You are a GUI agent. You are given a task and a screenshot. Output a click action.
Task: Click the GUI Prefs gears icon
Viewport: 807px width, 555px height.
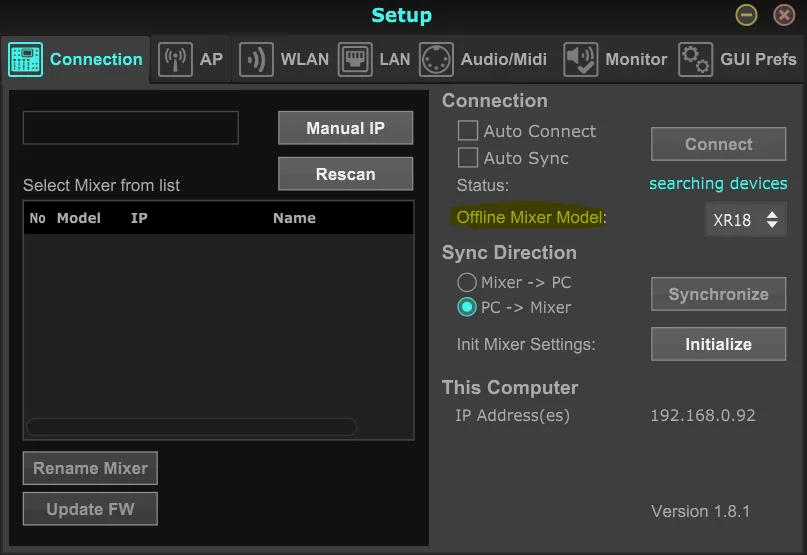[695, 60]
